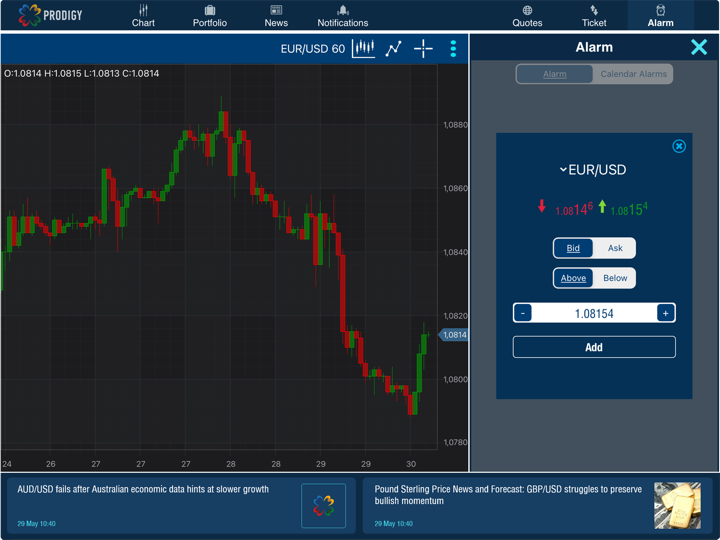Increase alarm price with plus button

coord(665,313)
